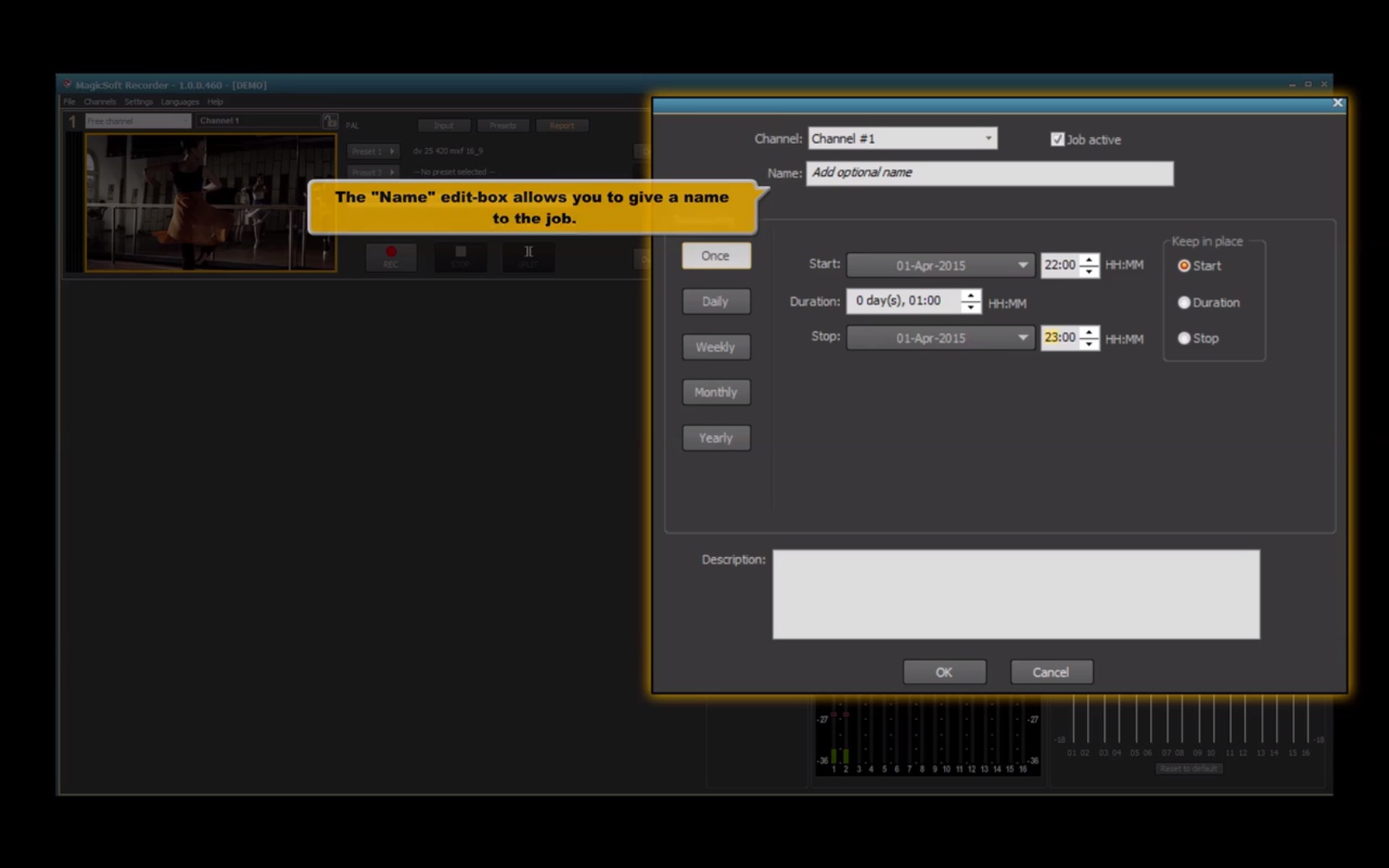Open the Stop date dropdown
The height and width of the screenshot is (868, 1389).
pyautogui.click(x=1023, y=338)
